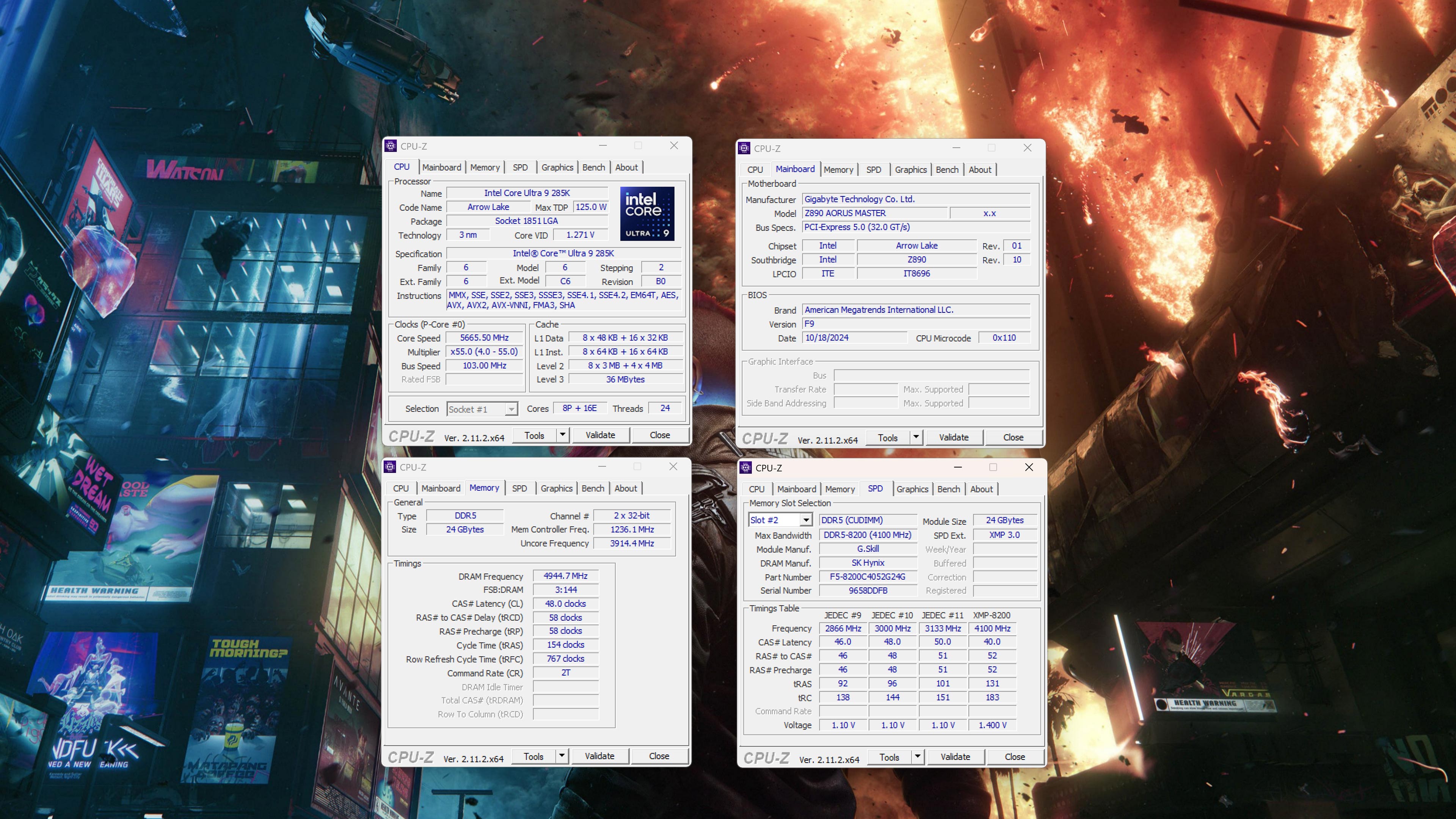The image size is (1456, 819).
Task: Click the CPU Microcode value 0x110
Action: [x=1004, y=337]
